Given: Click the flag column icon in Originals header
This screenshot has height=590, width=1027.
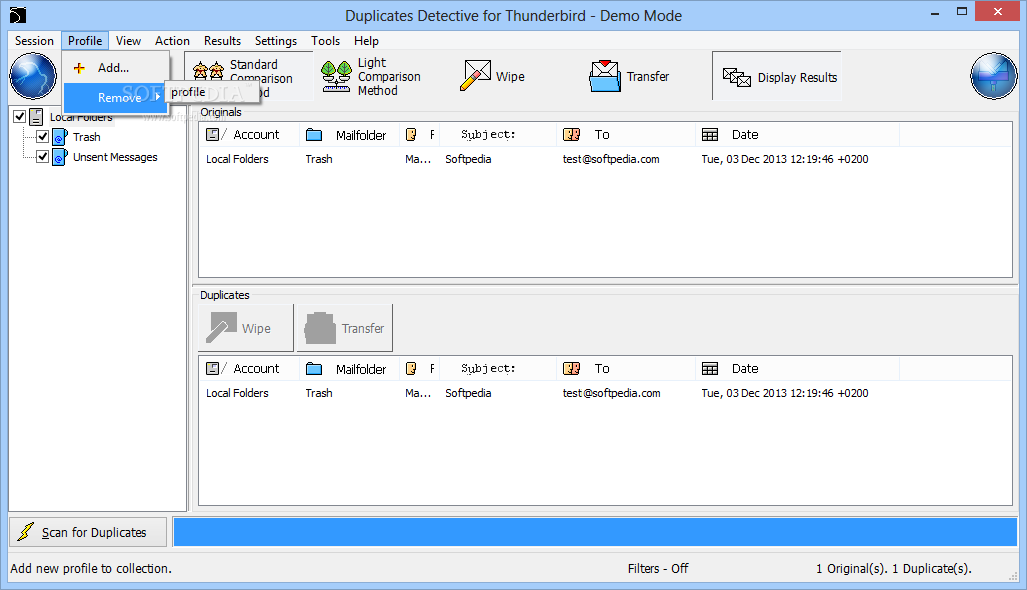Looking at the screenshot, I should point(411,135).
